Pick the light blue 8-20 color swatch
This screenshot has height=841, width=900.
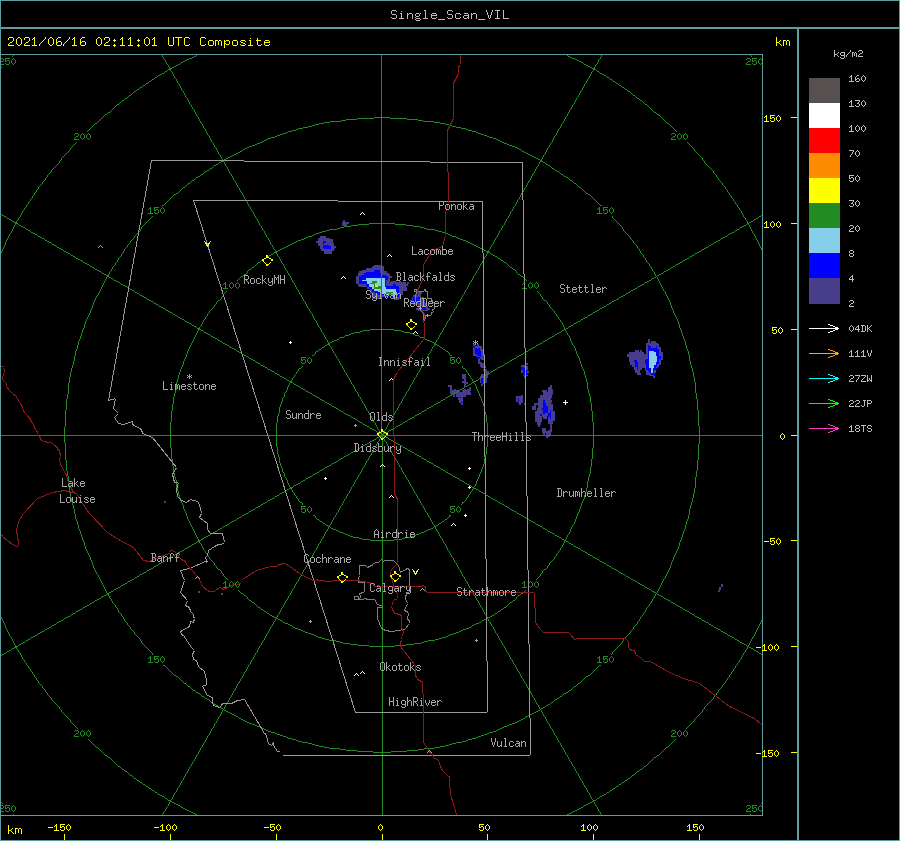pyautogui.click(x=824, y=241)
